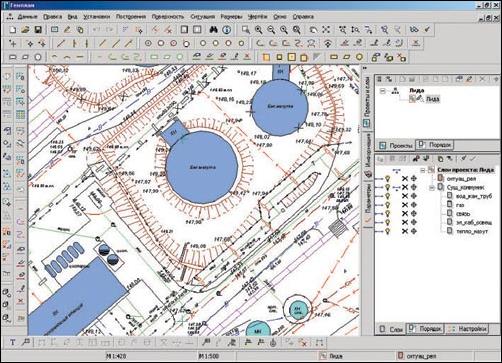This screenshot has height=363, width=502.
Task: Open the Установки menu
Action: 97,17
